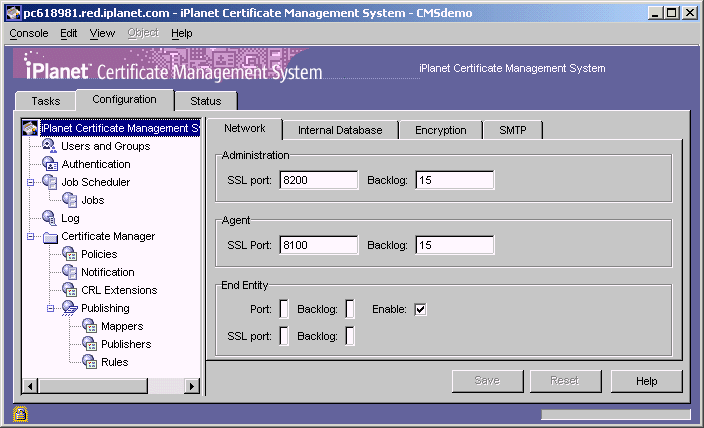Click the Notification node icon
The width and height of the screenshot is (704, 428).
click(69, 272)
